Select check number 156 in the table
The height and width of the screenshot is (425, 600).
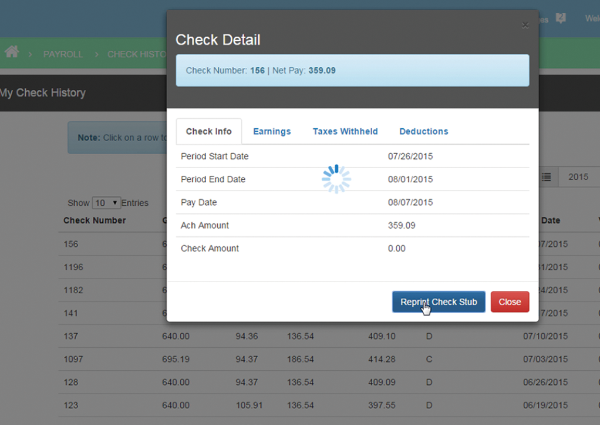[x=71, y=243]
